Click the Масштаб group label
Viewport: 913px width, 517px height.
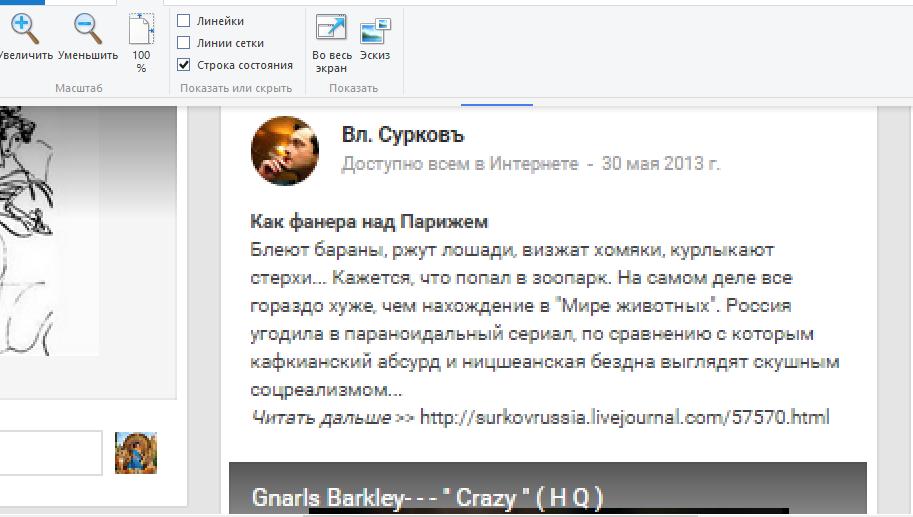click(x=79, y=88)
